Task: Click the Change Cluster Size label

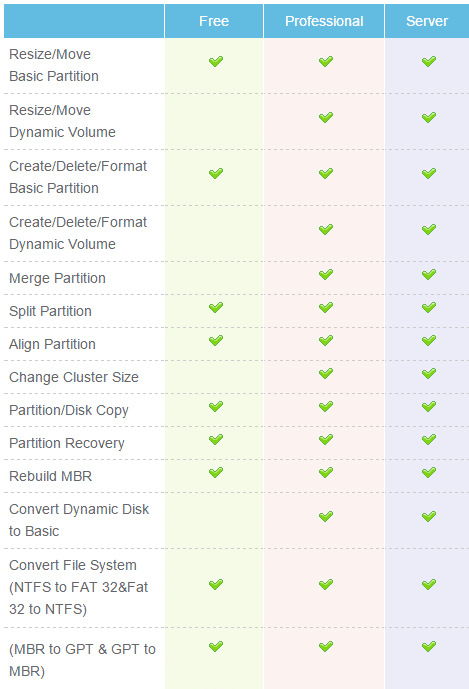Action: pyautogui.click(x=74, y=377)
